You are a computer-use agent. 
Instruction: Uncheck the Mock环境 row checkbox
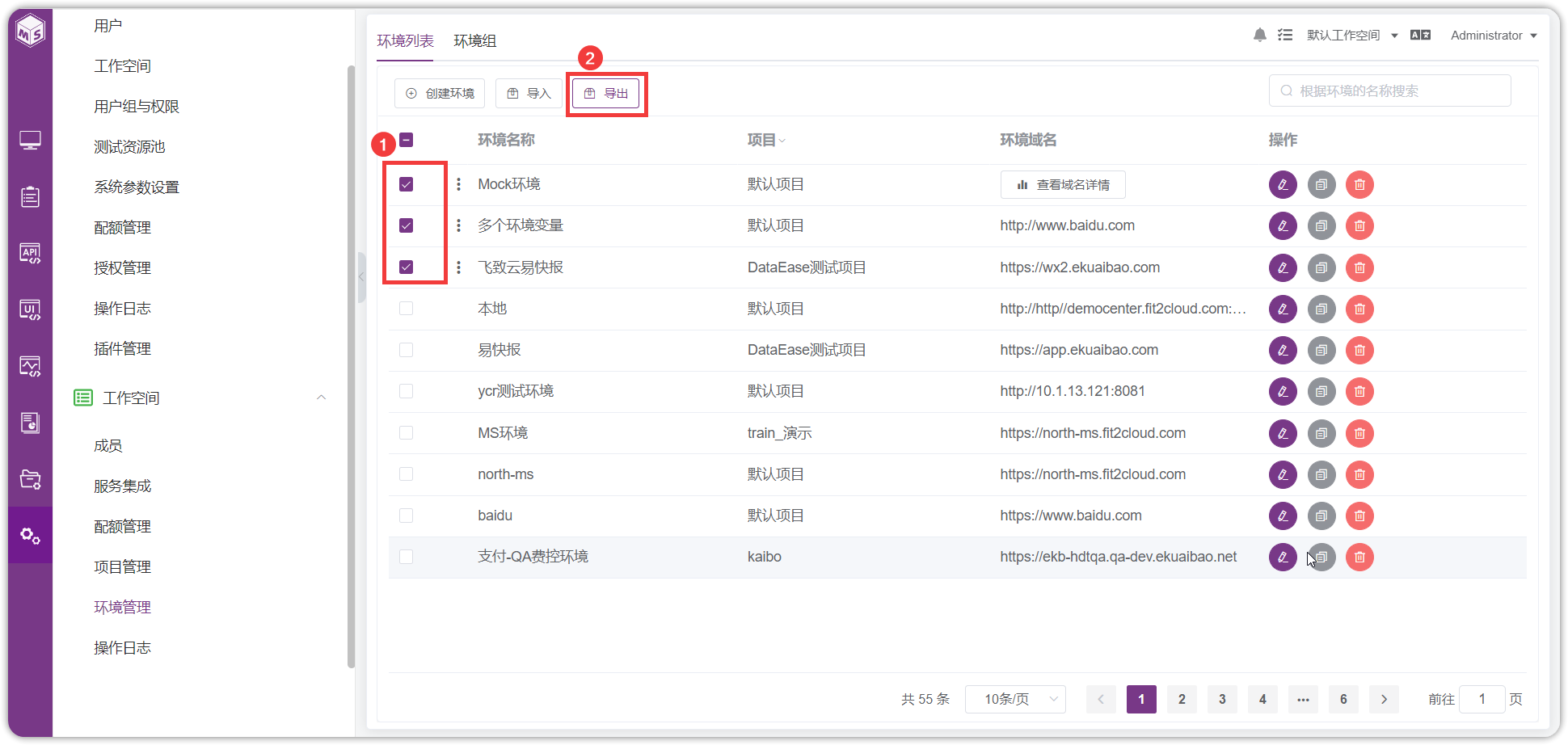click(407, 184)
